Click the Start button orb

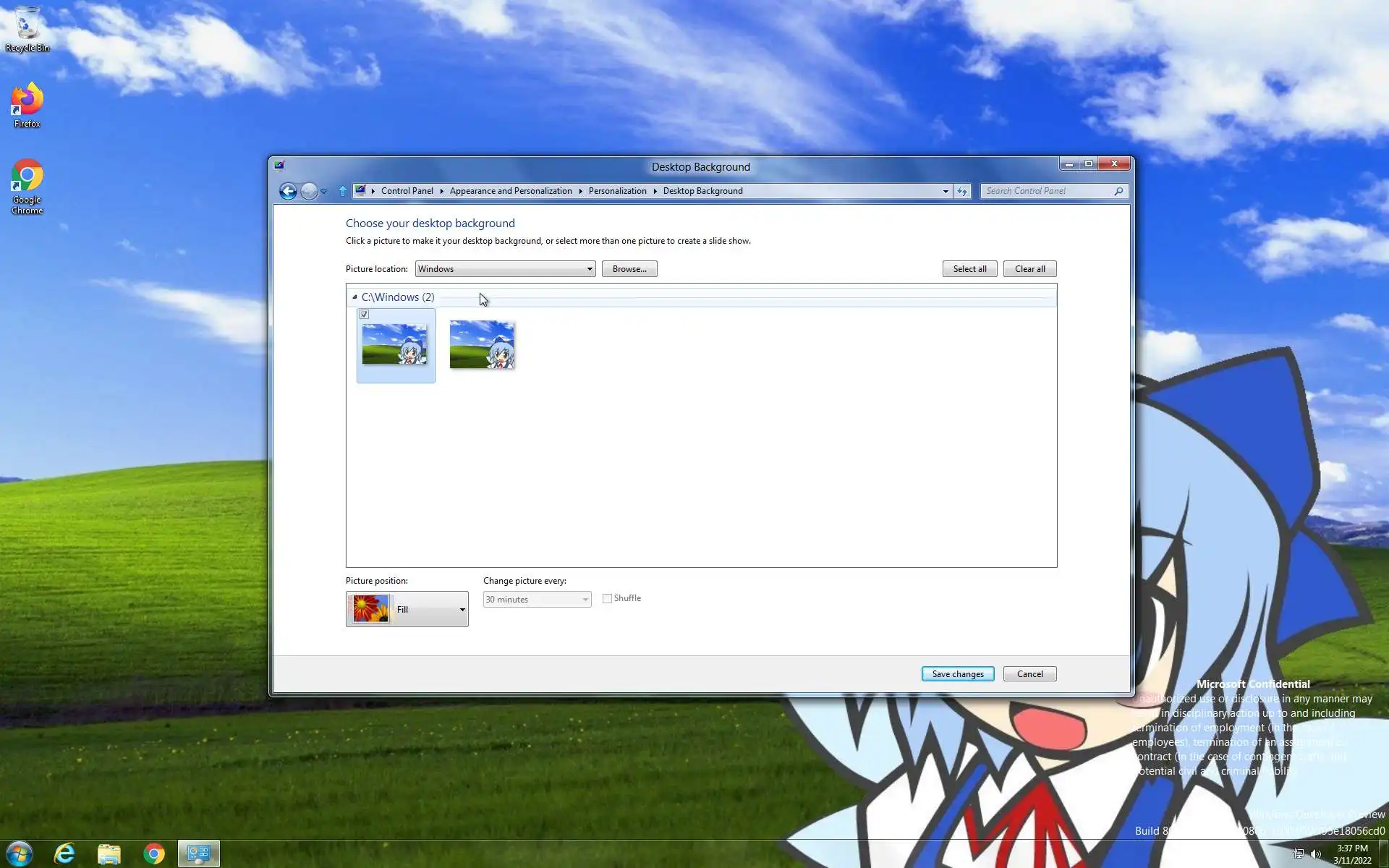[20, 854]
